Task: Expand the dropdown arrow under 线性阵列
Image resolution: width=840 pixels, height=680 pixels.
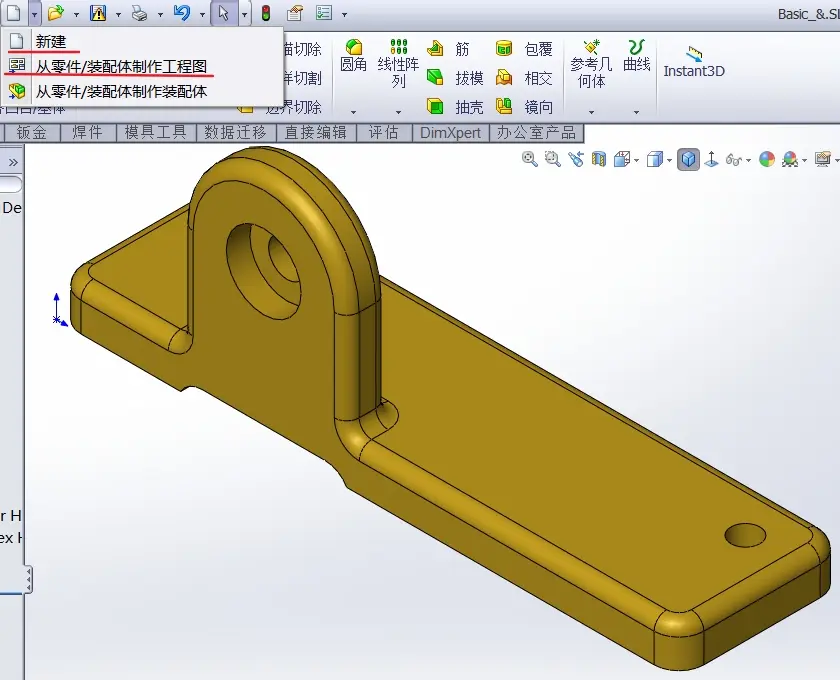Action: [x=398, y=112]
